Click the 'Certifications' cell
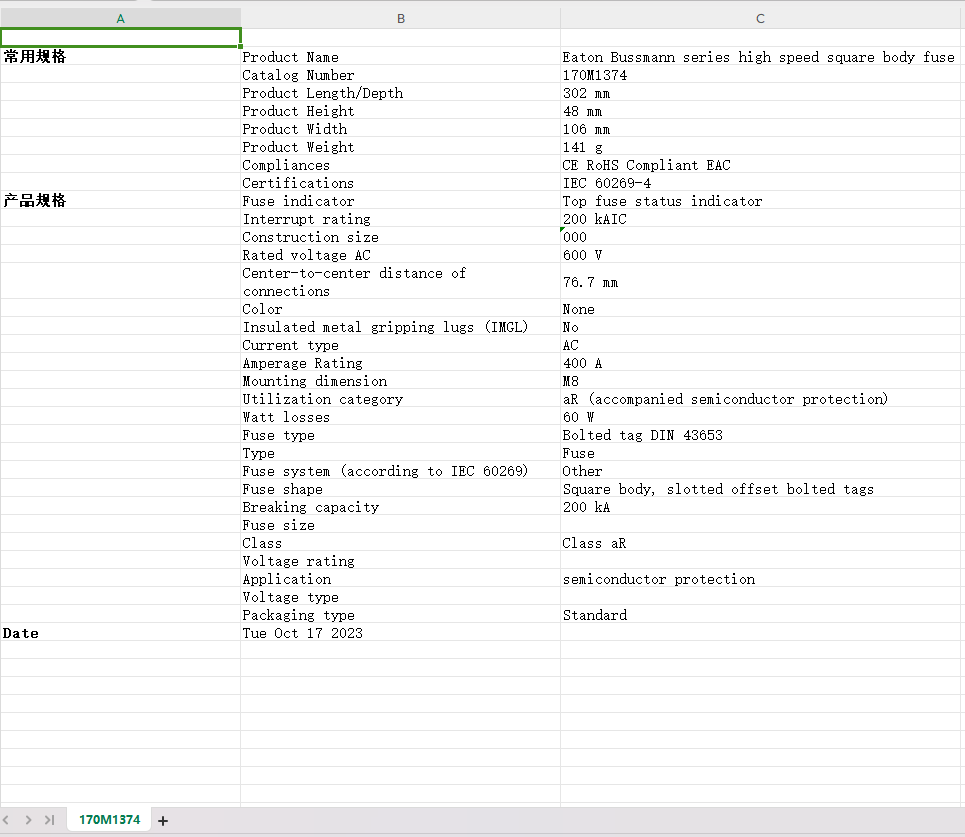965x837 pixels. coord(401,183)
